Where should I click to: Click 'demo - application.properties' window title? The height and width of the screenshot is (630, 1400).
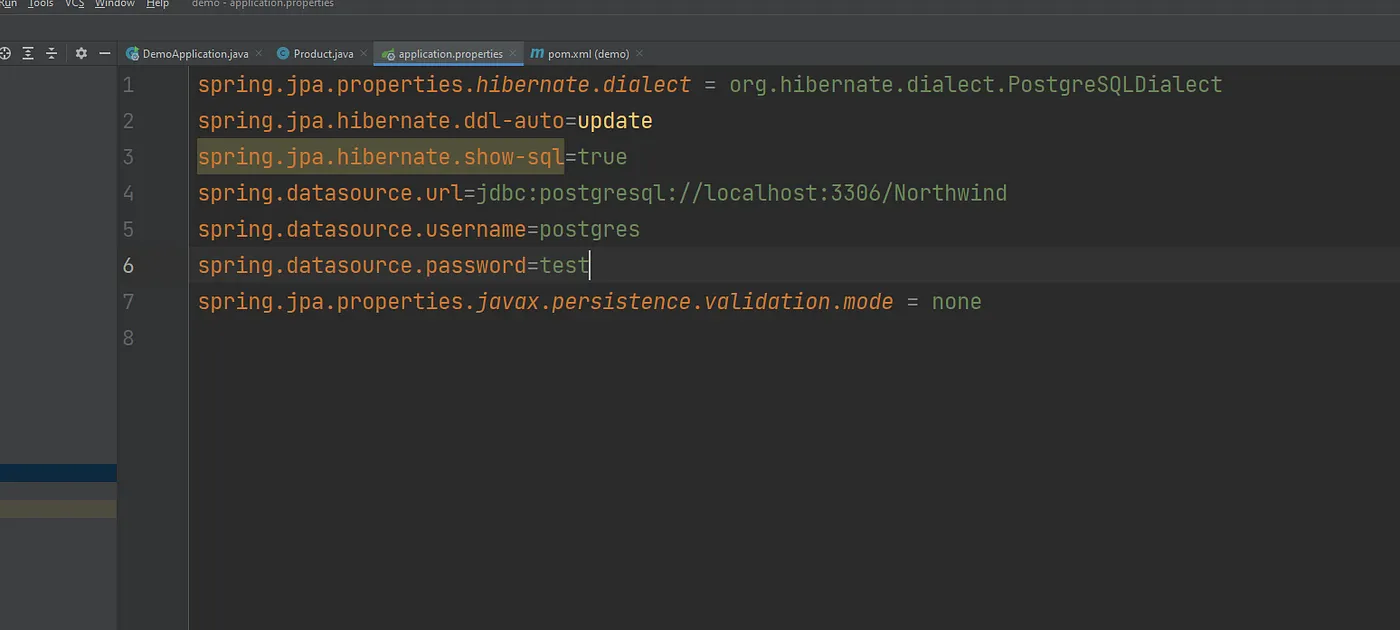[263, 4]
